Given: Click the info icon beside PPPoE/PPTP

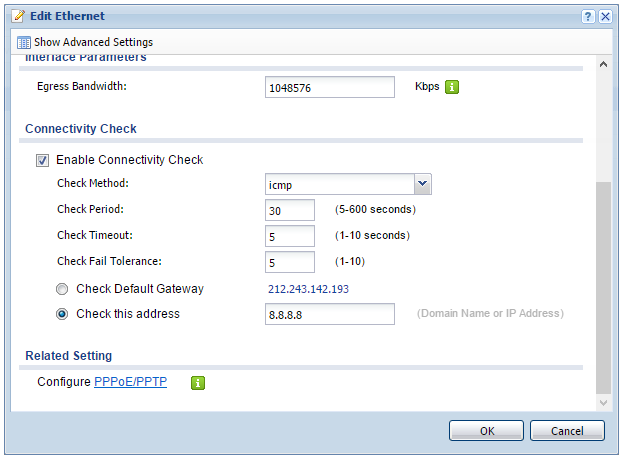Looking at the screenshot, I should click(x=198, y=382).
